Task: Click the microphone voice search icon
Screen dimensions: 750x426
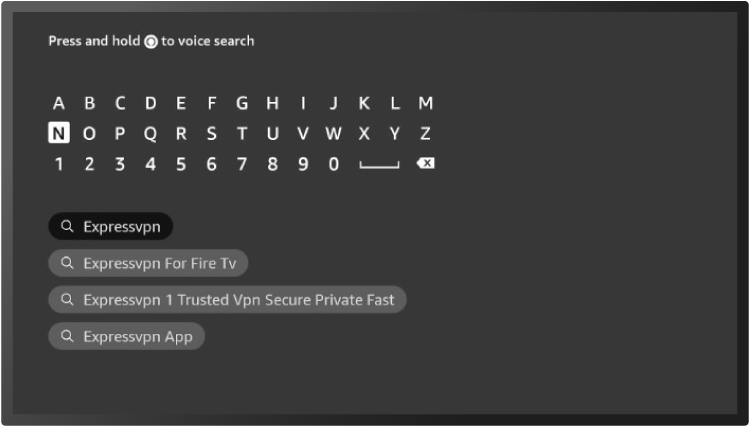Action: (x=151, y=42)
